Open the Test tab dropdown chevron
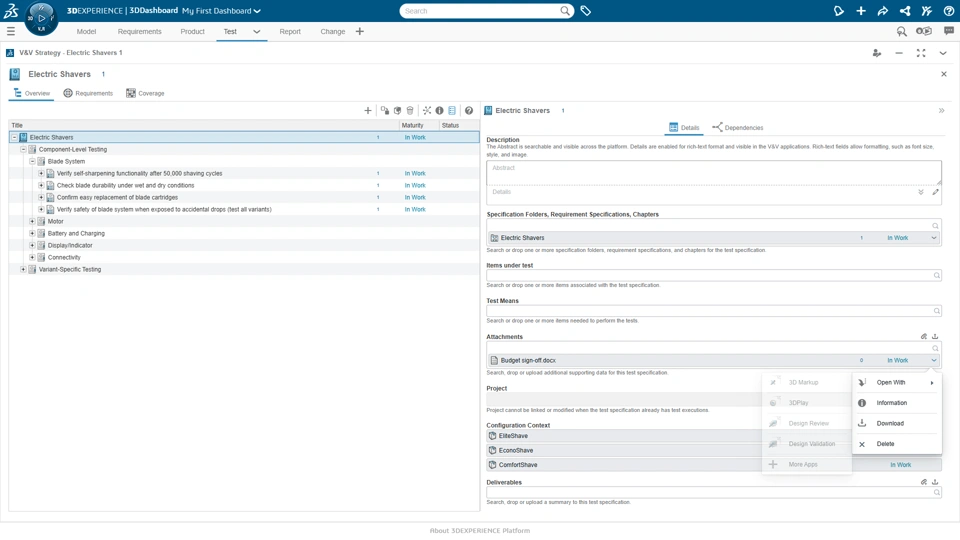 257,31
